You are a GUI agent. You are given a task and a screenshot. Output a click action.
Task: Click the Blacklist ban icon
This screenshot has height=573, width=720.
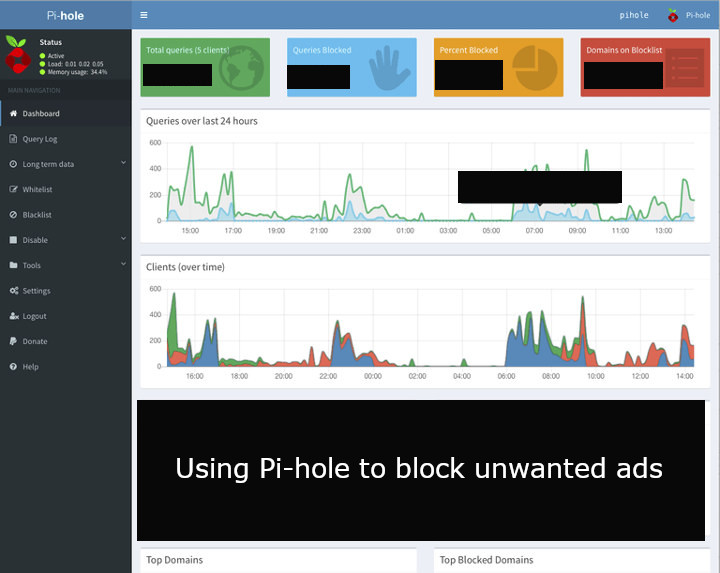tap(13, 214)
